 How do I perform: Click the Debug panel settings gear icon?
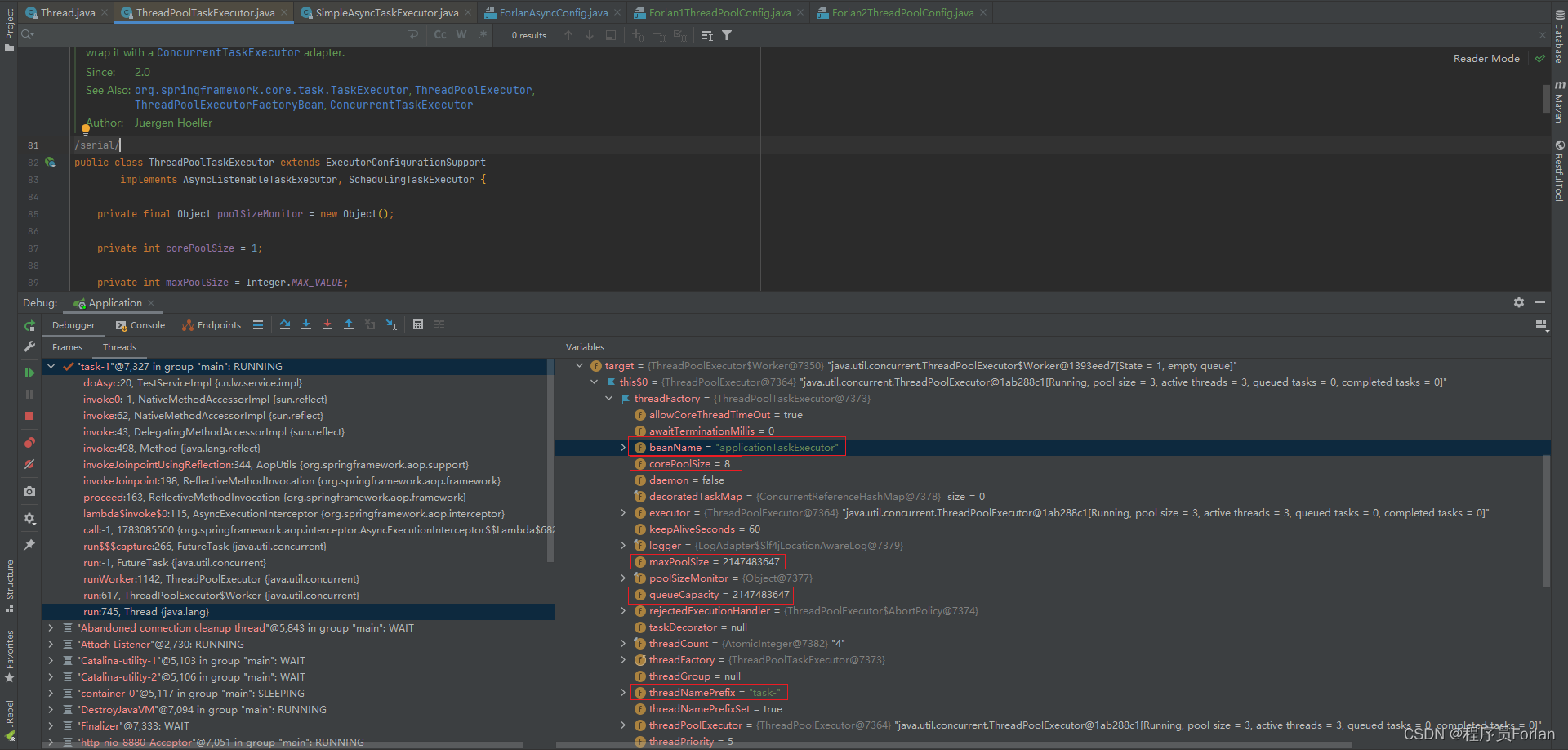[1519, 302]
